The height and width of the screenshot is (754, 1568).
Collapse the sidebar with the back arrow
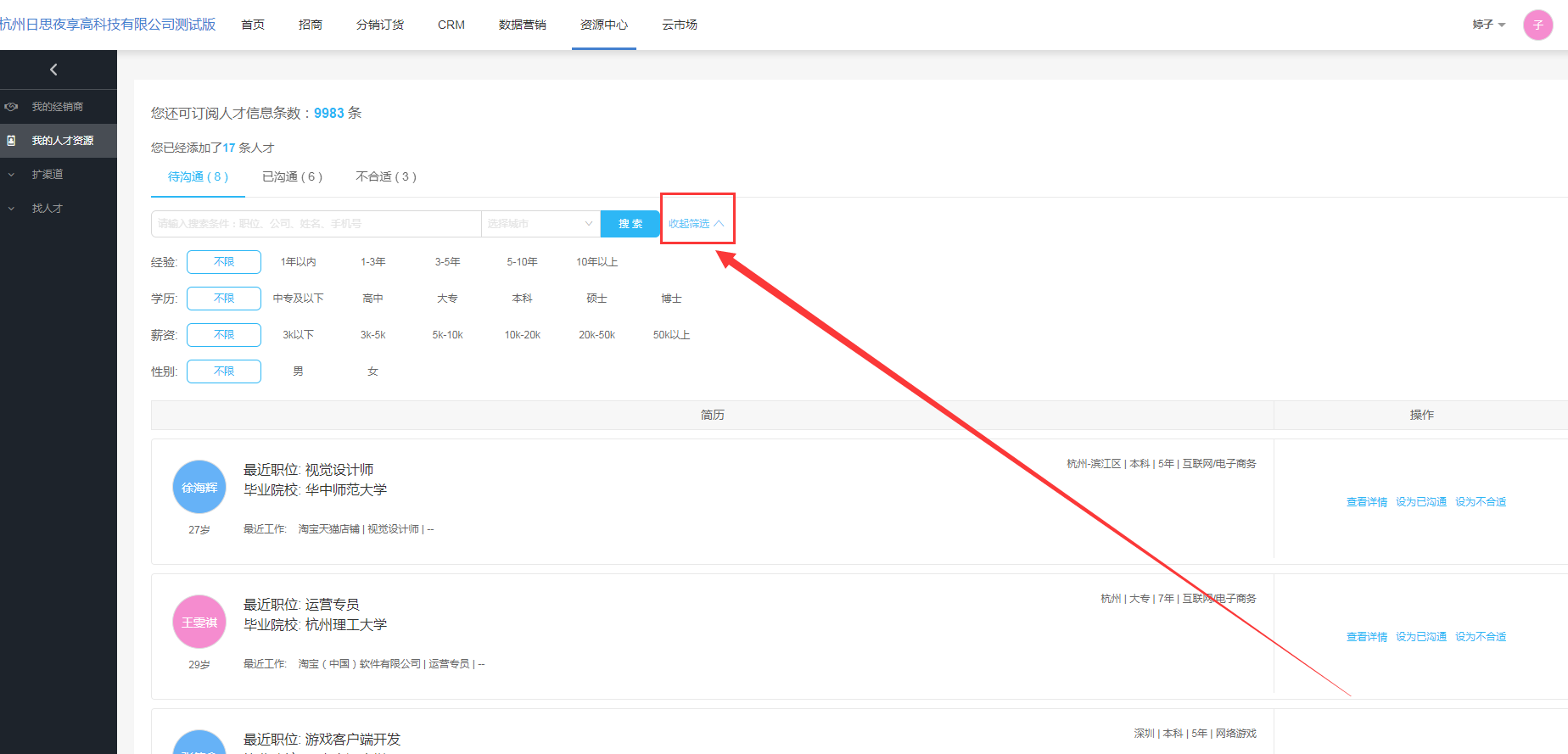click(53, 70)
